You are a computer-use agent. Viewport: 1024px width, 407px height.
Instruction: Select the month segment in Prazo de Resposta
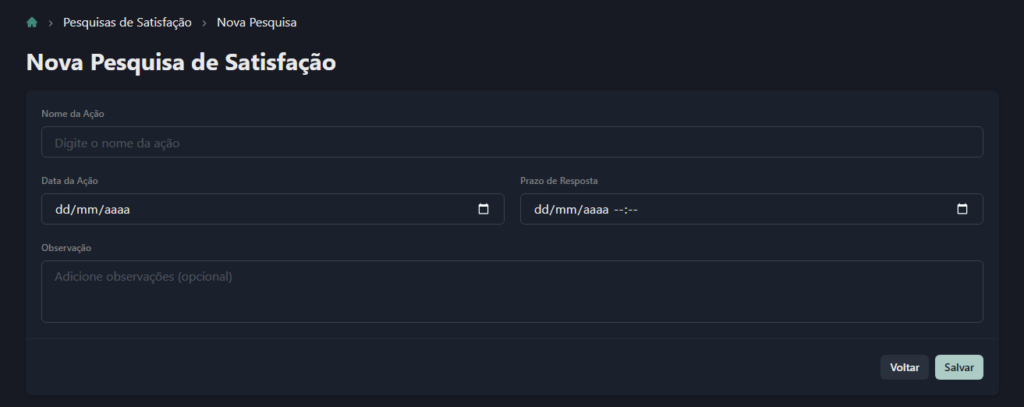coord(566,210)
